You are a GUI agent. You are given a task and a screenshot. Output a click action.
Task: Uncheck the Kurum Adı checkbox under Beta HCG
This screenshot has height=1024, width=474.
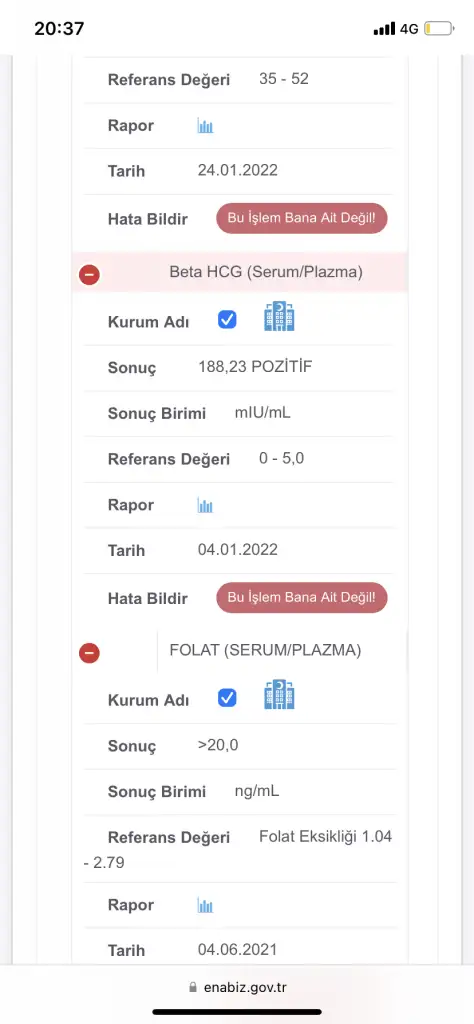pos(227,320)
